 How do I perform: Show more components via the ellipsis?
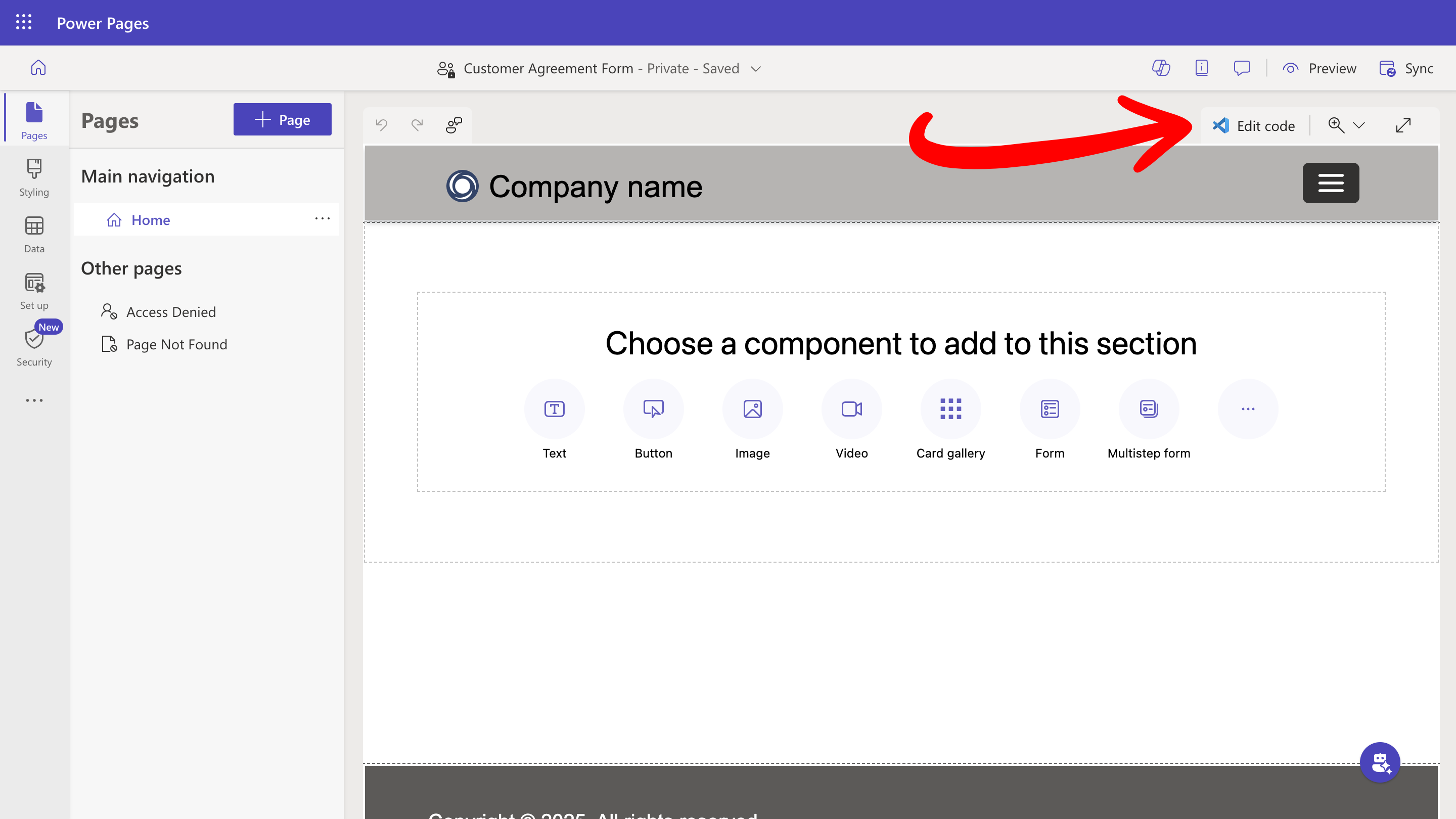(1247, 408)
